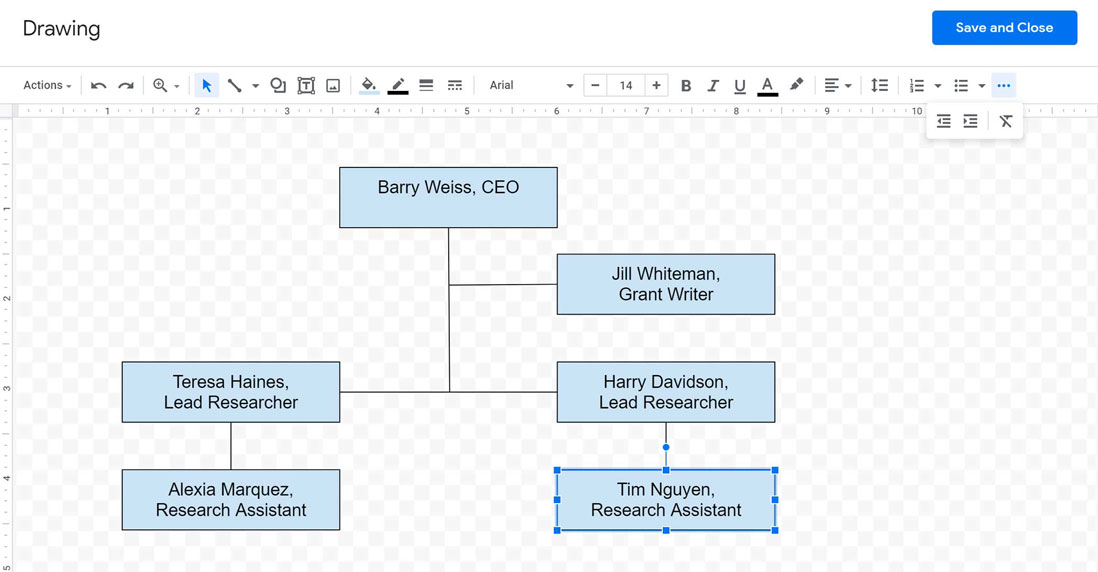Viewport: 1098px width, 572px height.
Task: Increase indent using the toolbar icon
Action: pos(970,121)
